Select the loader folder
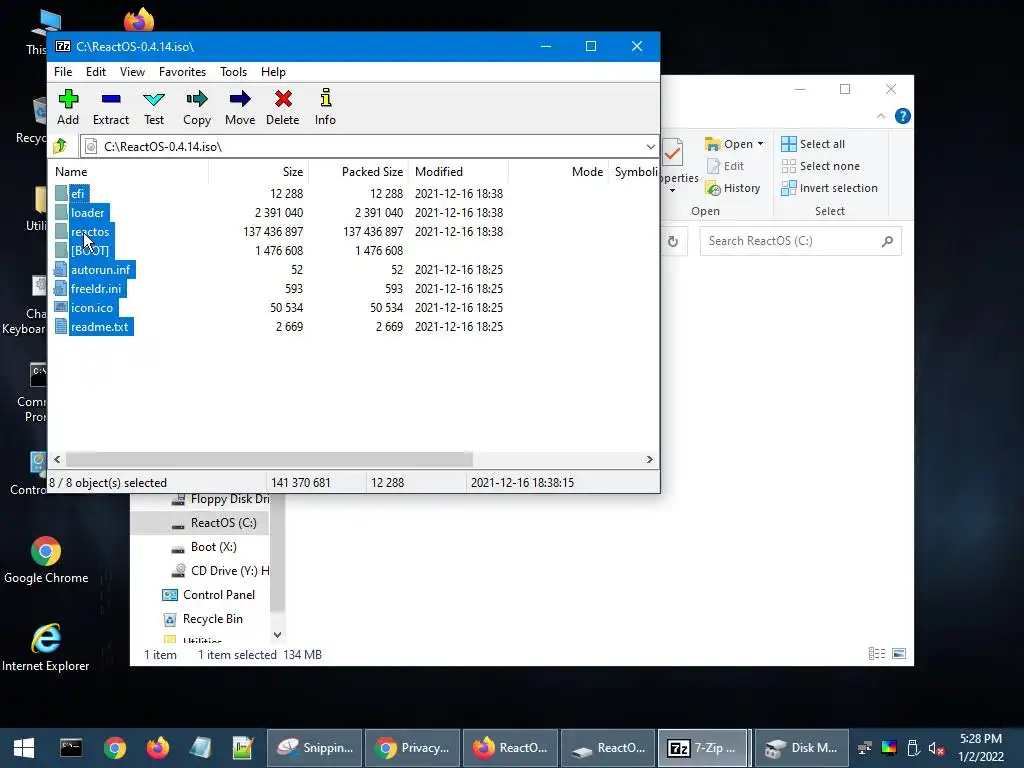The width and height of the screenshot is (1024, 768). [x=88, y=213]
